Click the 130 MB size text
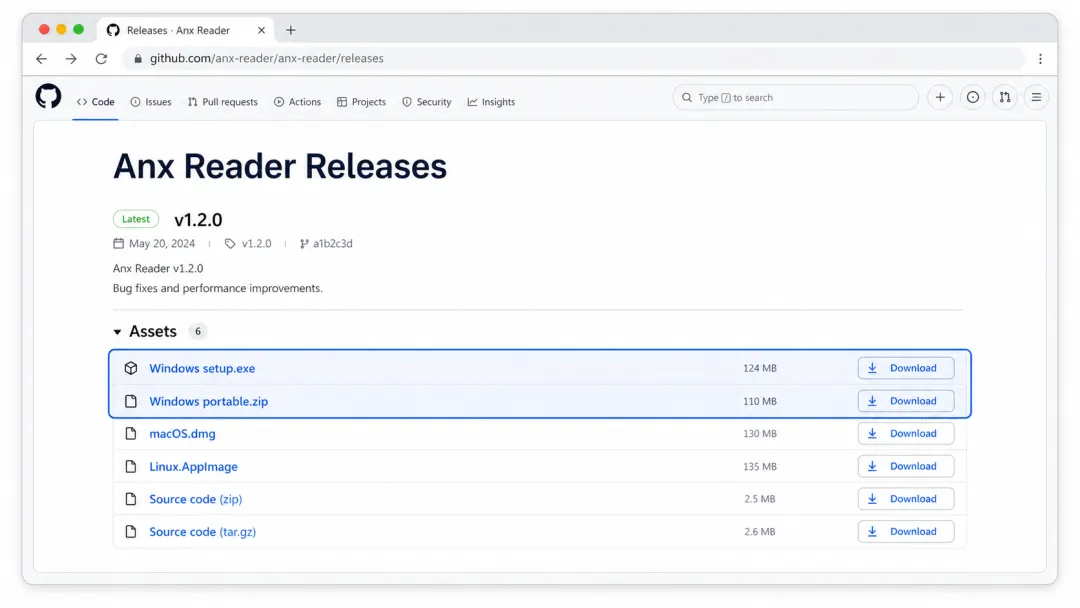The height and width of the screenshot is (608, 1080). click(x=760, y=434)
